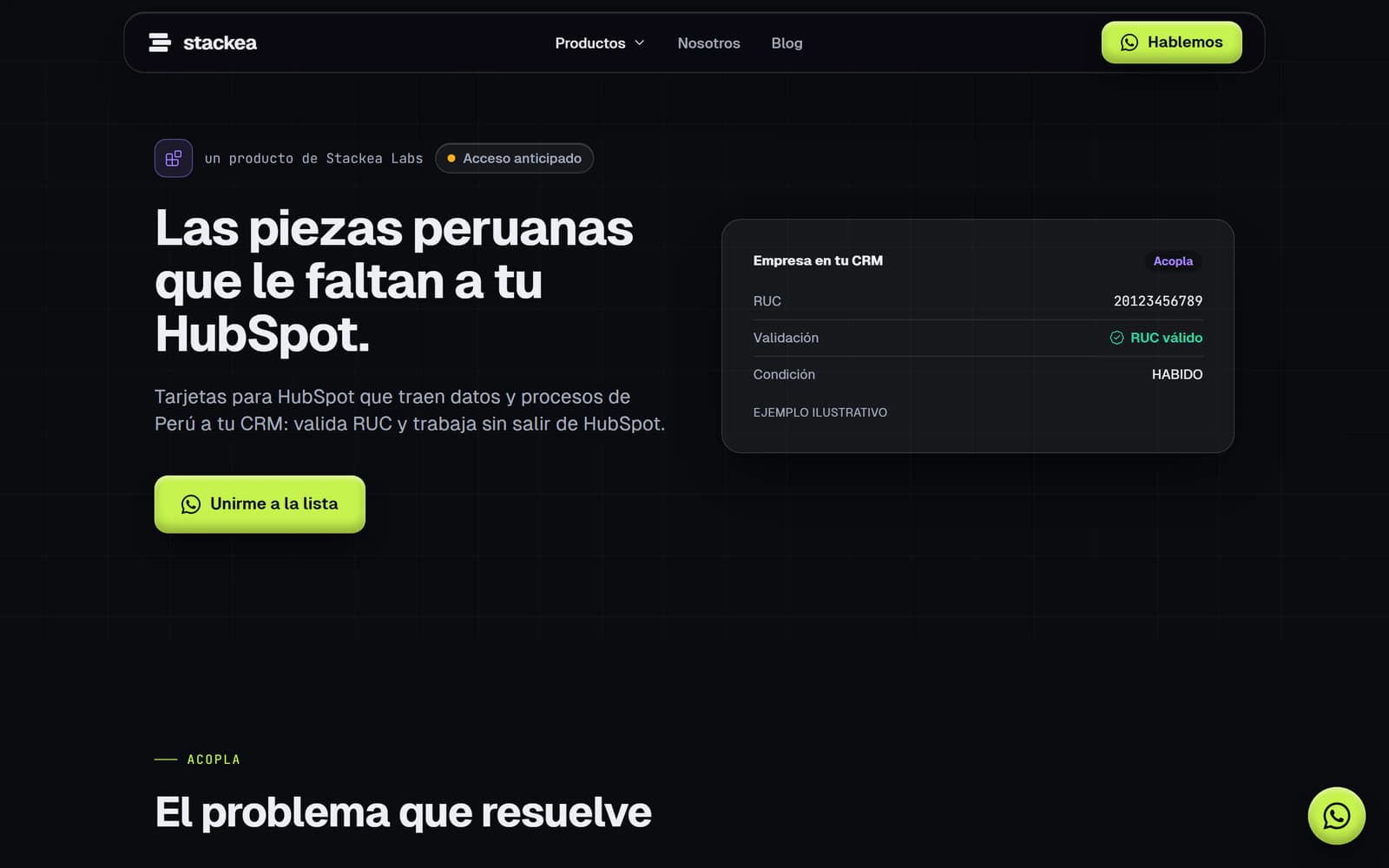
Task: Open the Productos menu
Action: 600,43
